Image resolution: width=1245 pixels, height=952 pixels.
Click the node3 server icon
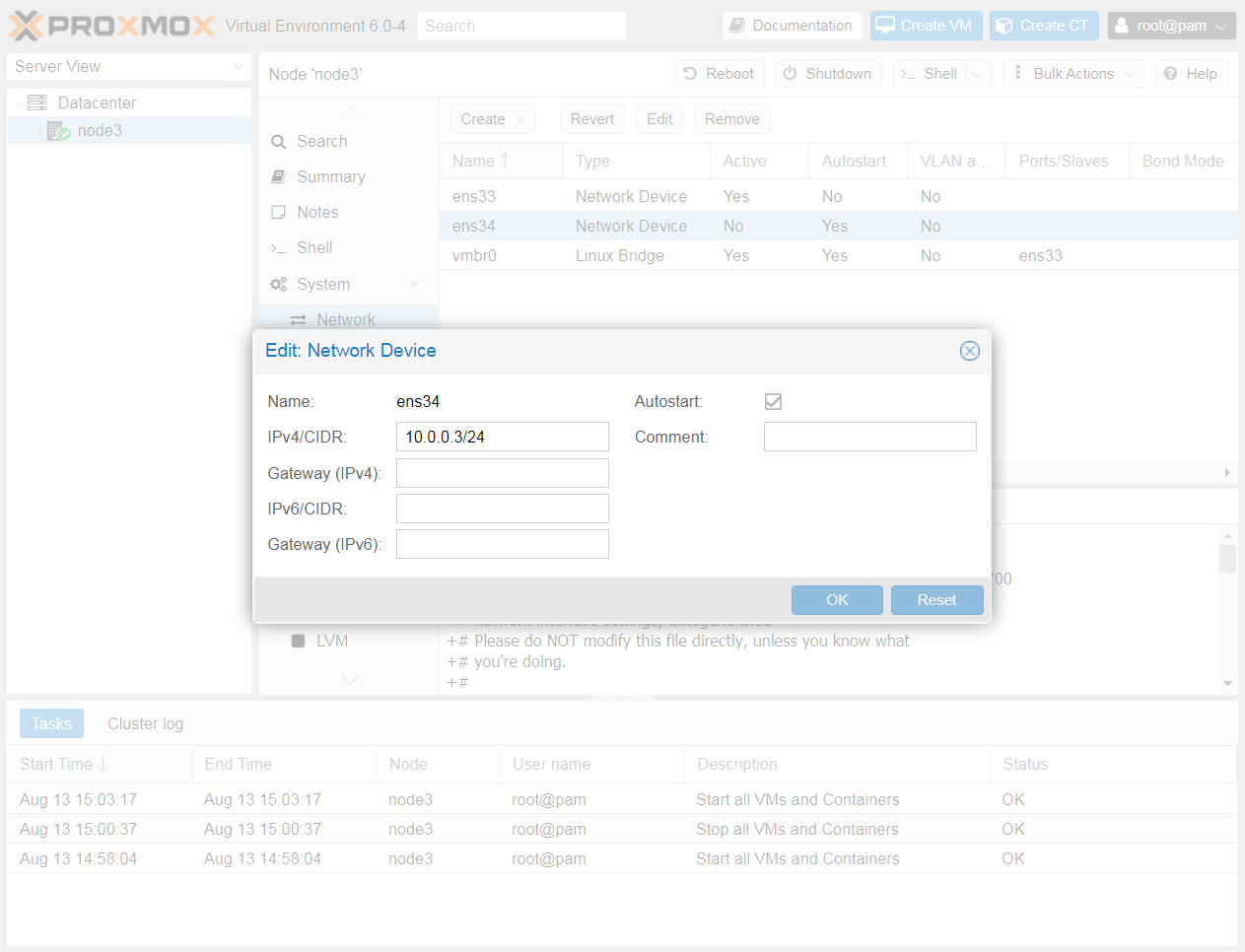pyautogui.click(x=58, y=131)
